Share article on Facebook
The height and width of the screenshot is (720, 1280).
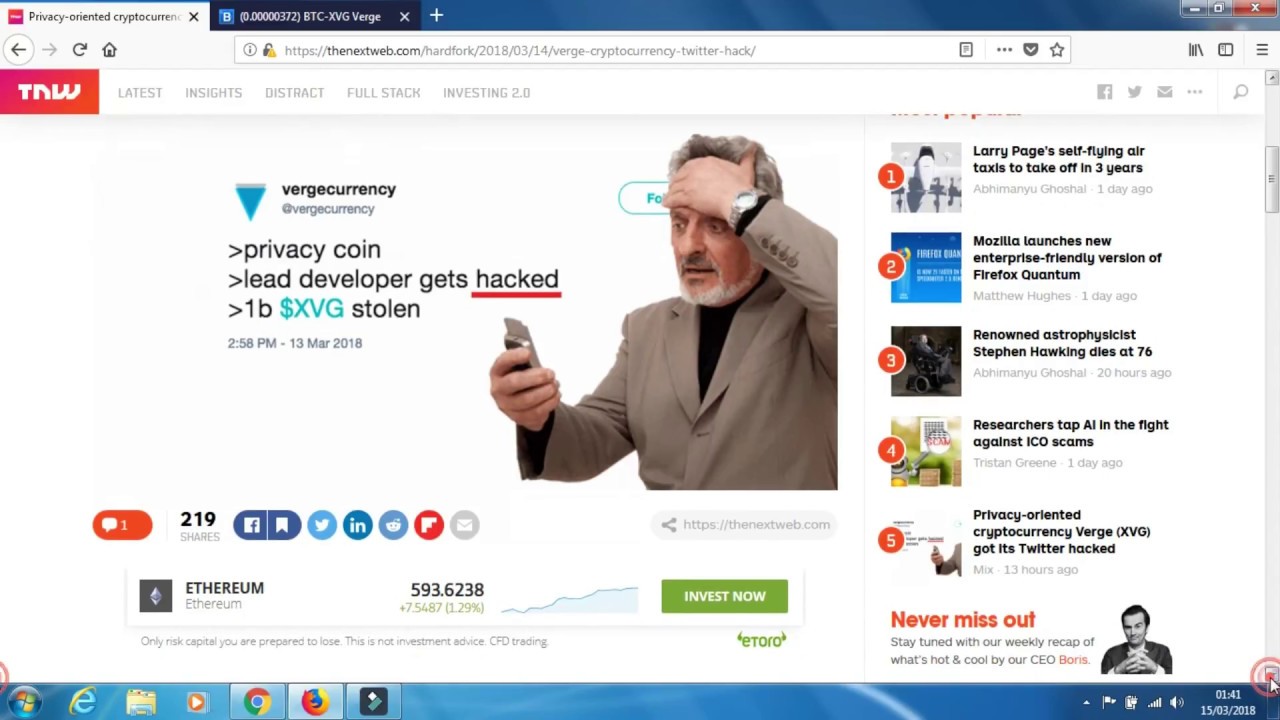pyautogui.click(x=251, y=524)
